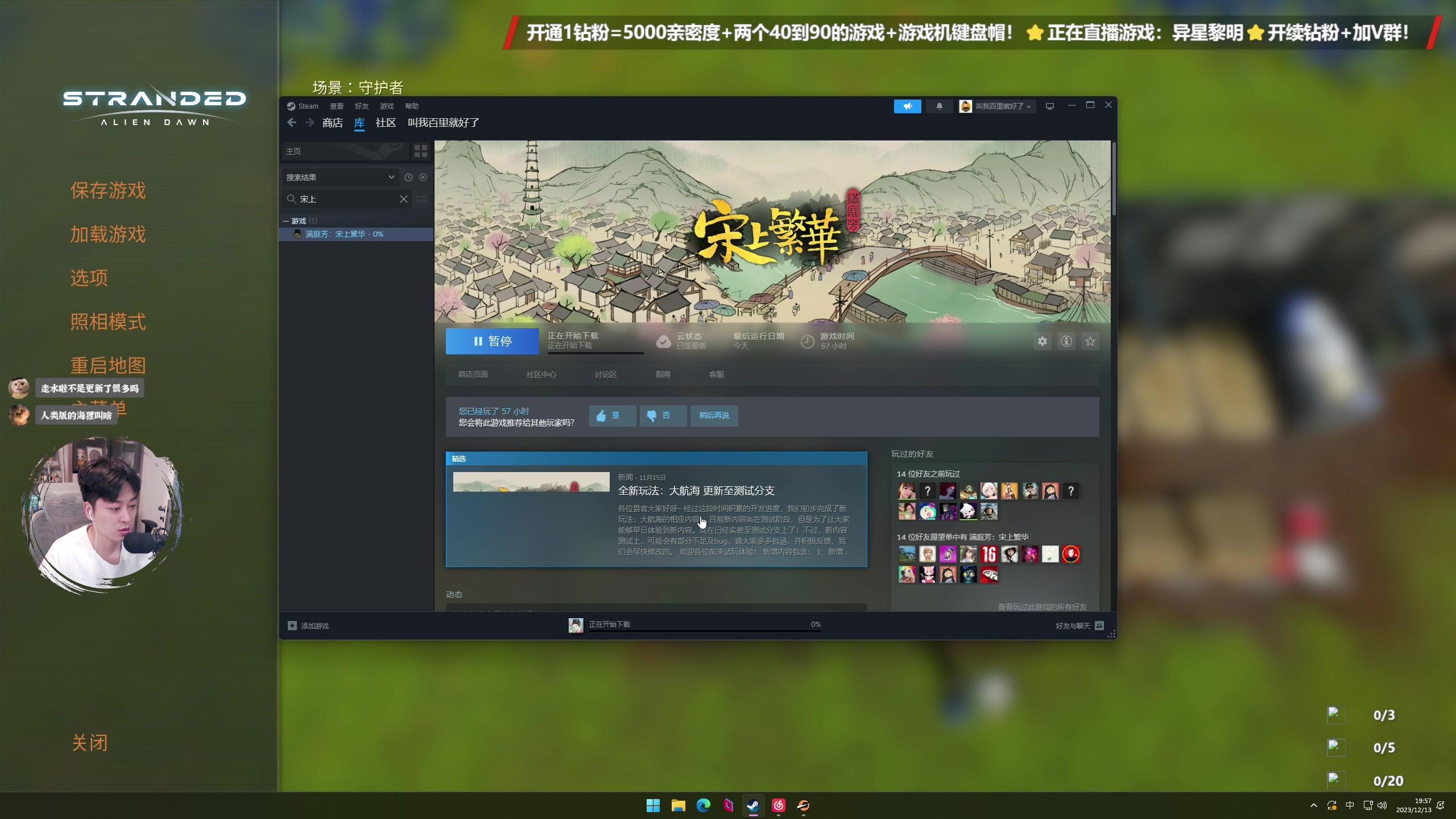This screenshot has height=819, width=1456.
Task: Go to the 社区 tab
Action: tap(386, 123)
